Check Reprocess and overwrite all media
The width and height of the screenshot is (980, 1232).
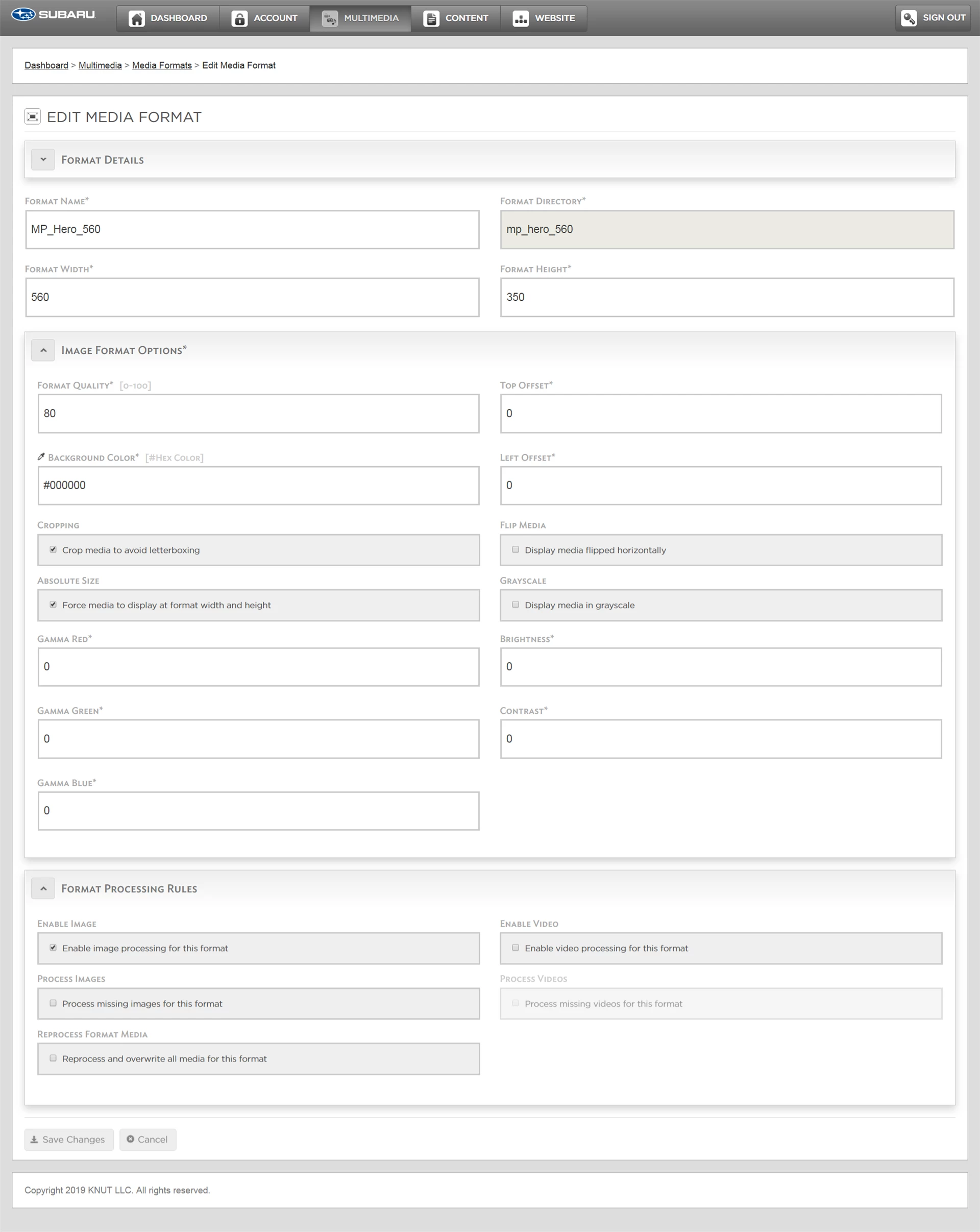[53, 1058]
